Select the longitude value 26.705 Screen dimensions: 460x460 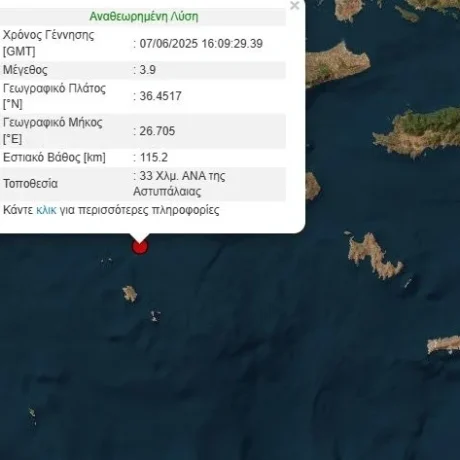point(157,131)
